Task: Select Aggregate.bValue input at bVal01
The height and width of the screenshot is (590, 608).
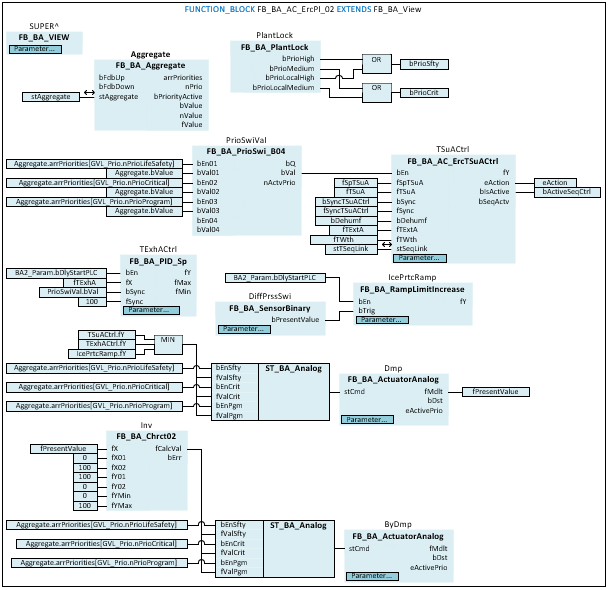Action: point(144,173)
